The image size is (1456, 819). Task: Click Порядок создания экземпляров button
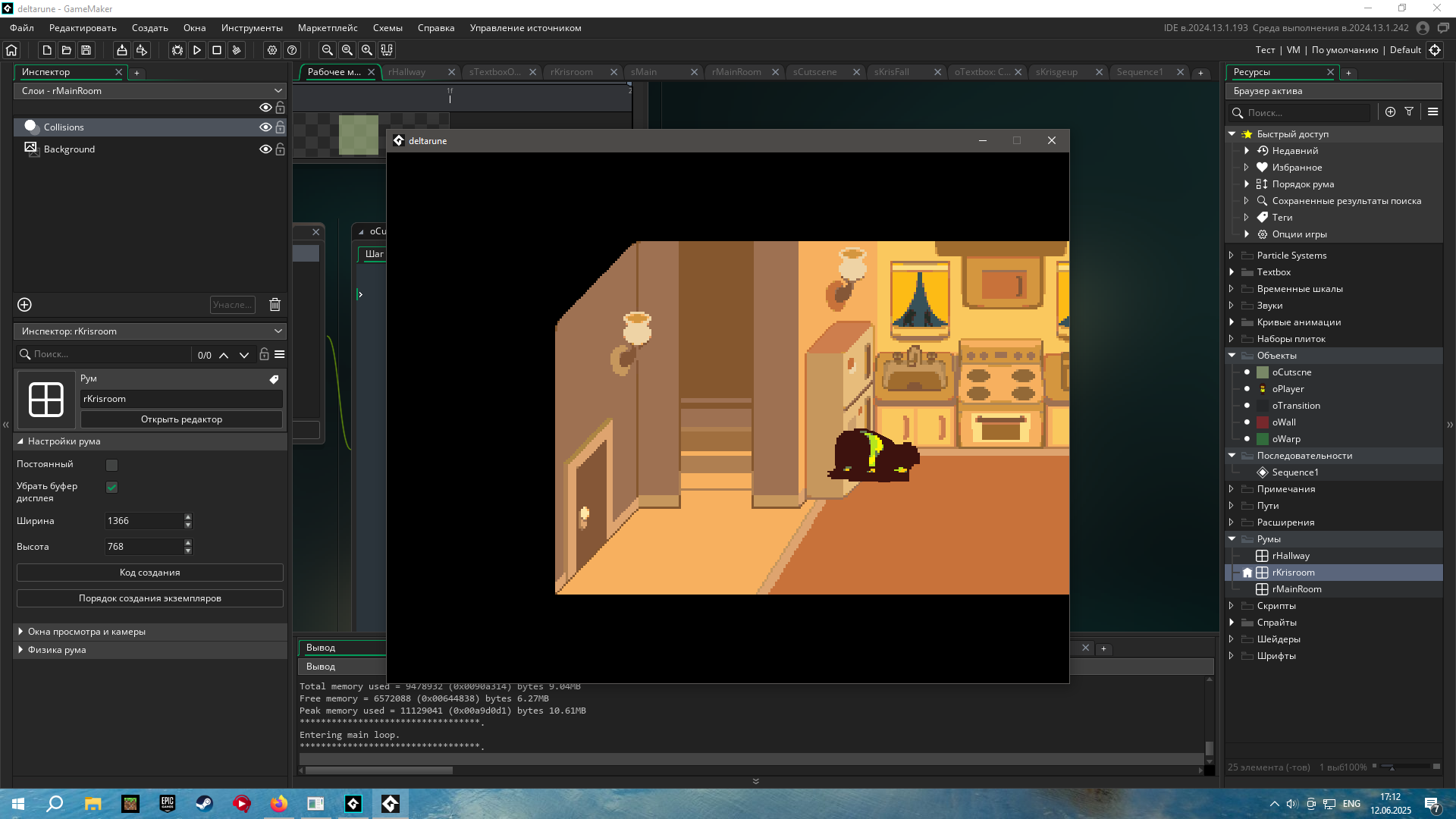pos(150,598)
